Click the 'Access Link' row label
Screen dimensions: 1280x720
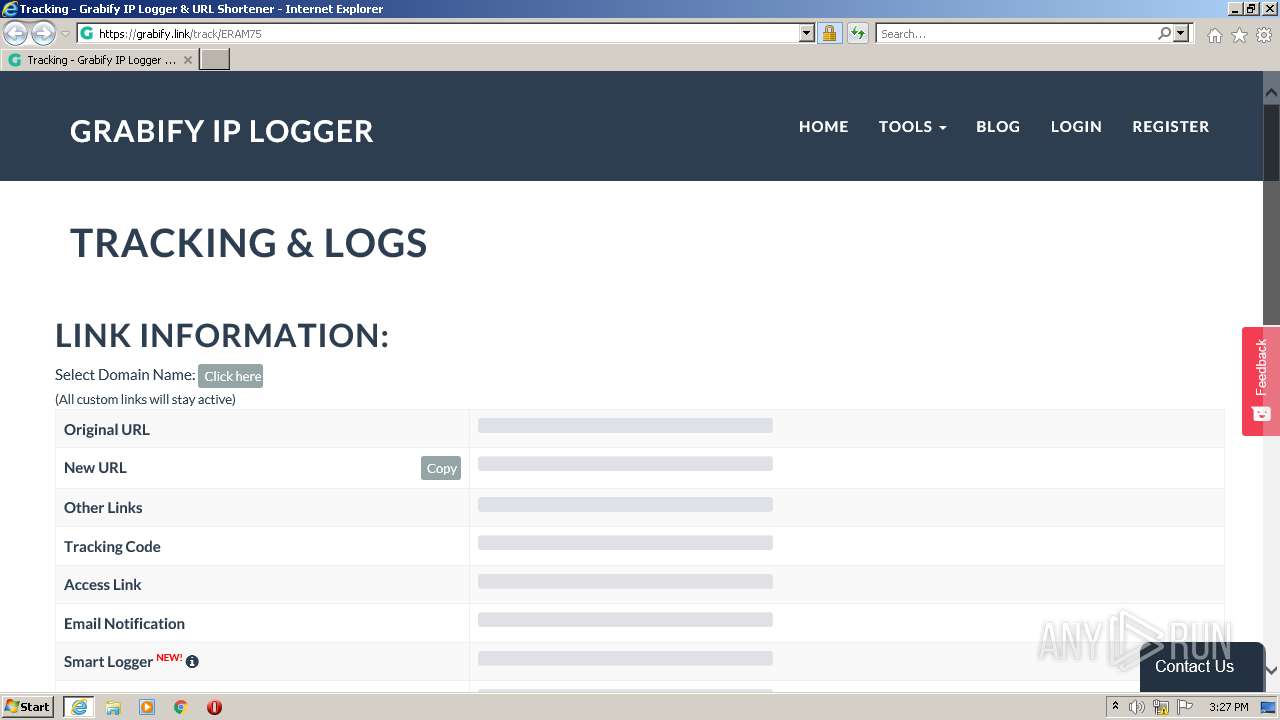103,585
